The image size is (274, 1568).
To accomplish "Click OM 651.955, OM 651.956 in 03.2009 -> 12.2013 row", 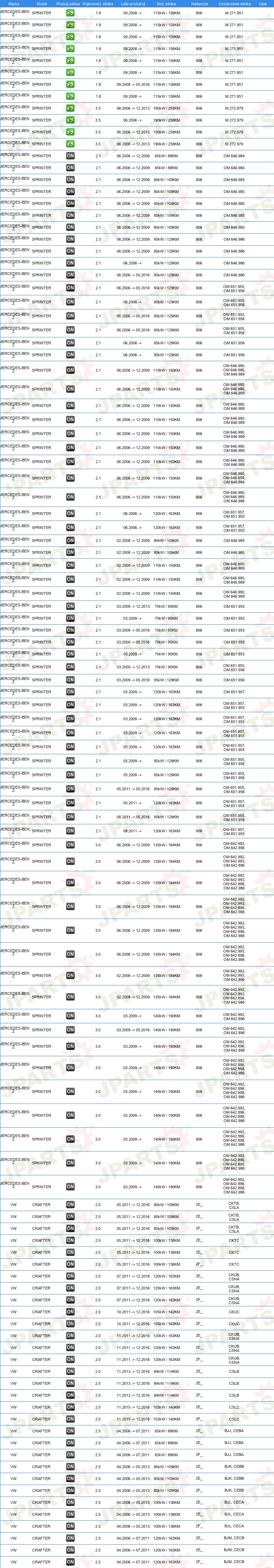I will pos(234,667).
